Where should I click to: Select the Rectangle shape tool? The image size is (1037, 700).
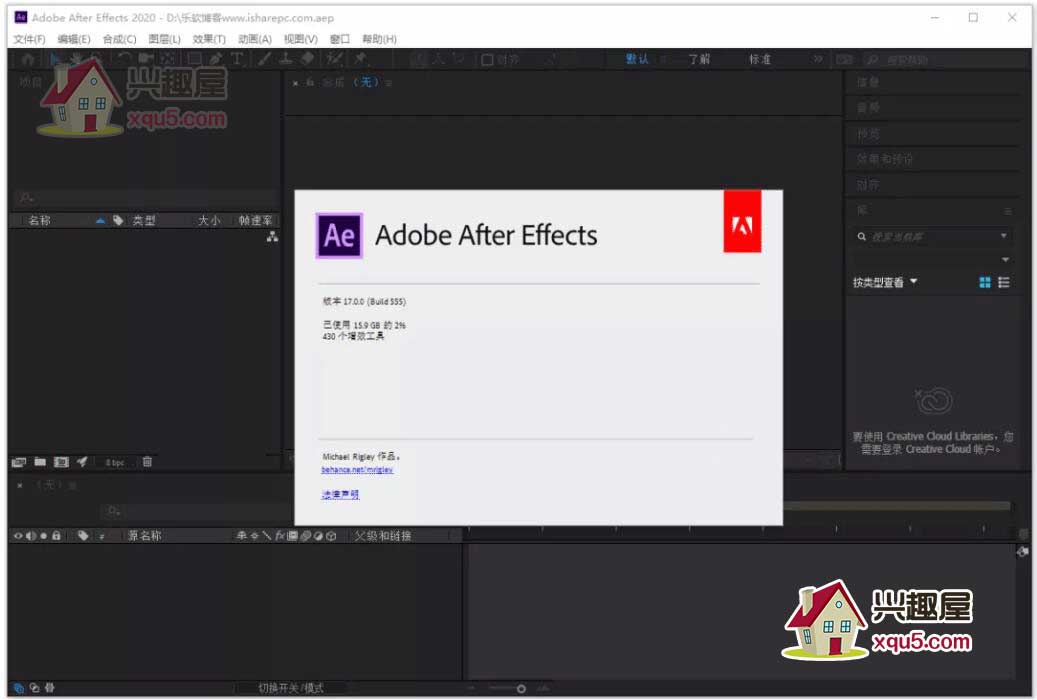click(194, 59)
